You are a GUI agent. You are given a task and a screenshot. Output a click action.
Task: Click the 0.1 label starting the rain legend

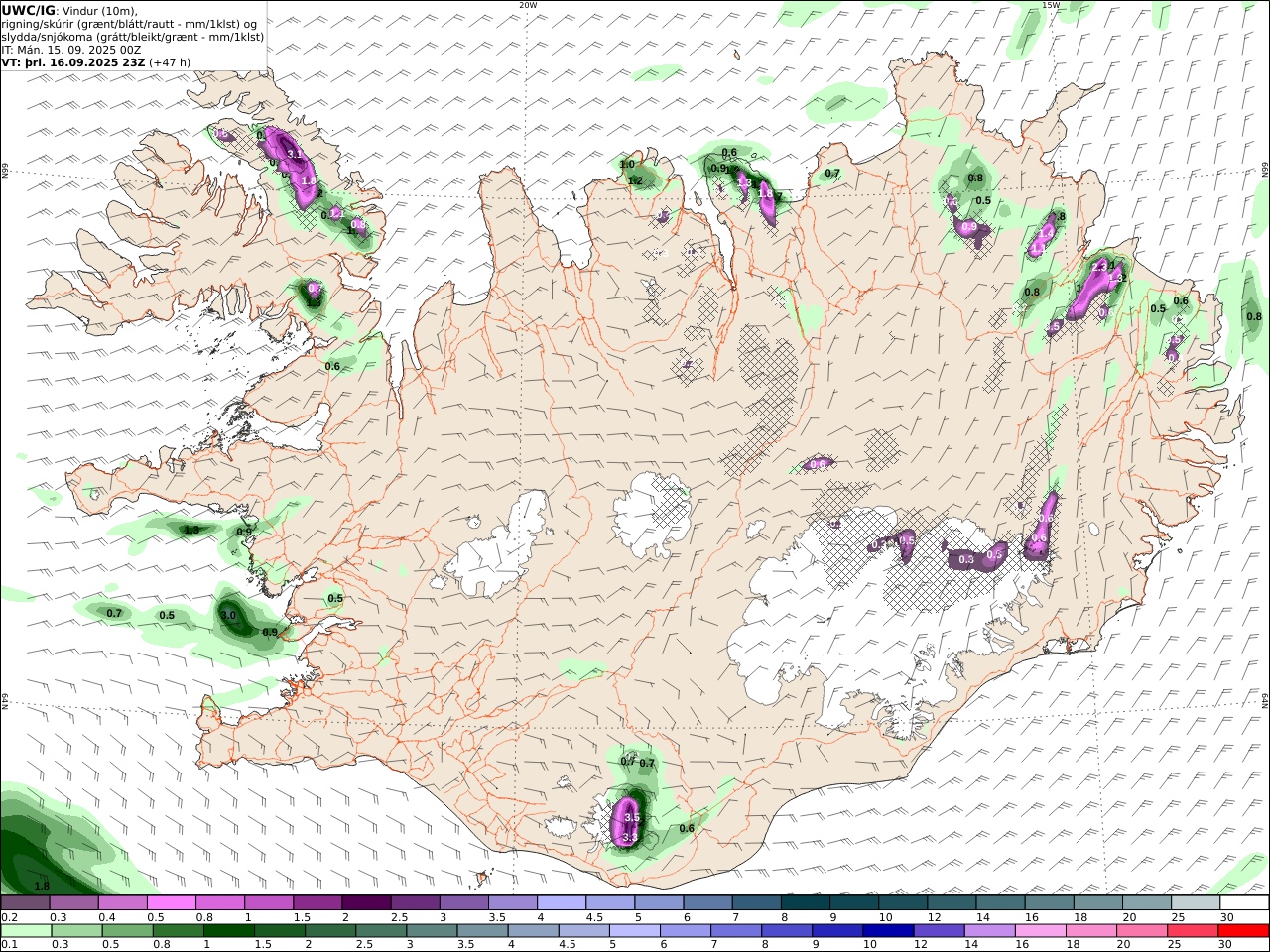pyautogui.click(x=8, y=945)
